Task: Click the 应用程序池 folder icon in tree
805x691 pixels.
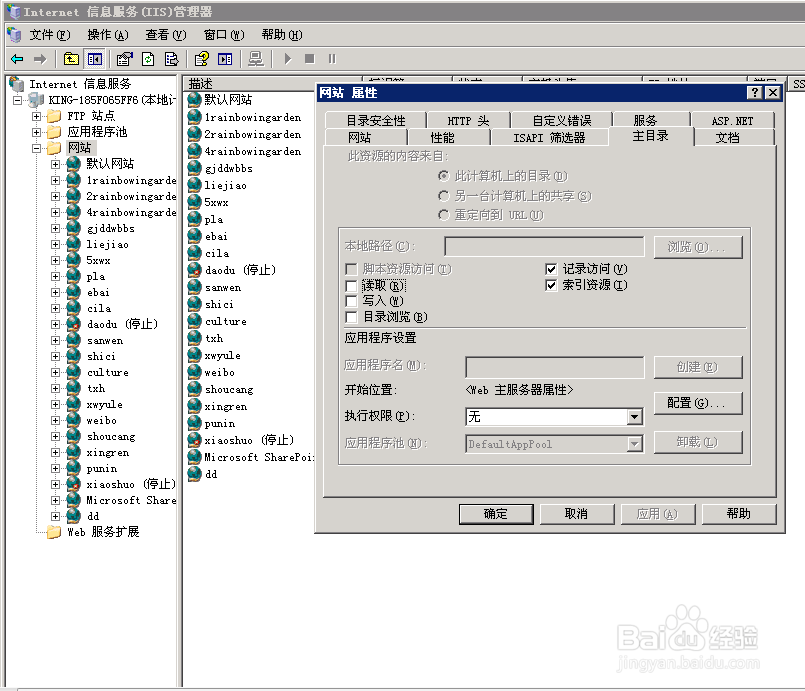Action: click(54, 132)
